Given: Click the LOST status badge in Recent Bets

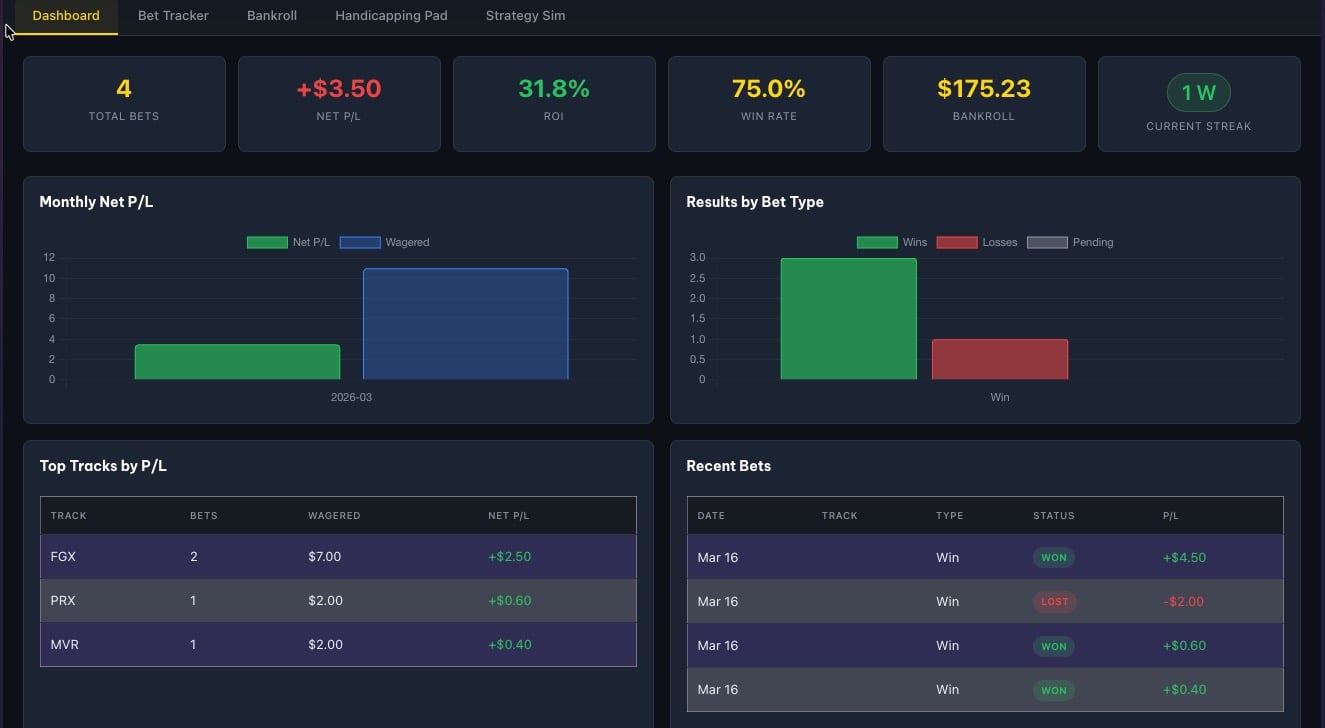Looking at the screenshot, I should (1054, 602).
